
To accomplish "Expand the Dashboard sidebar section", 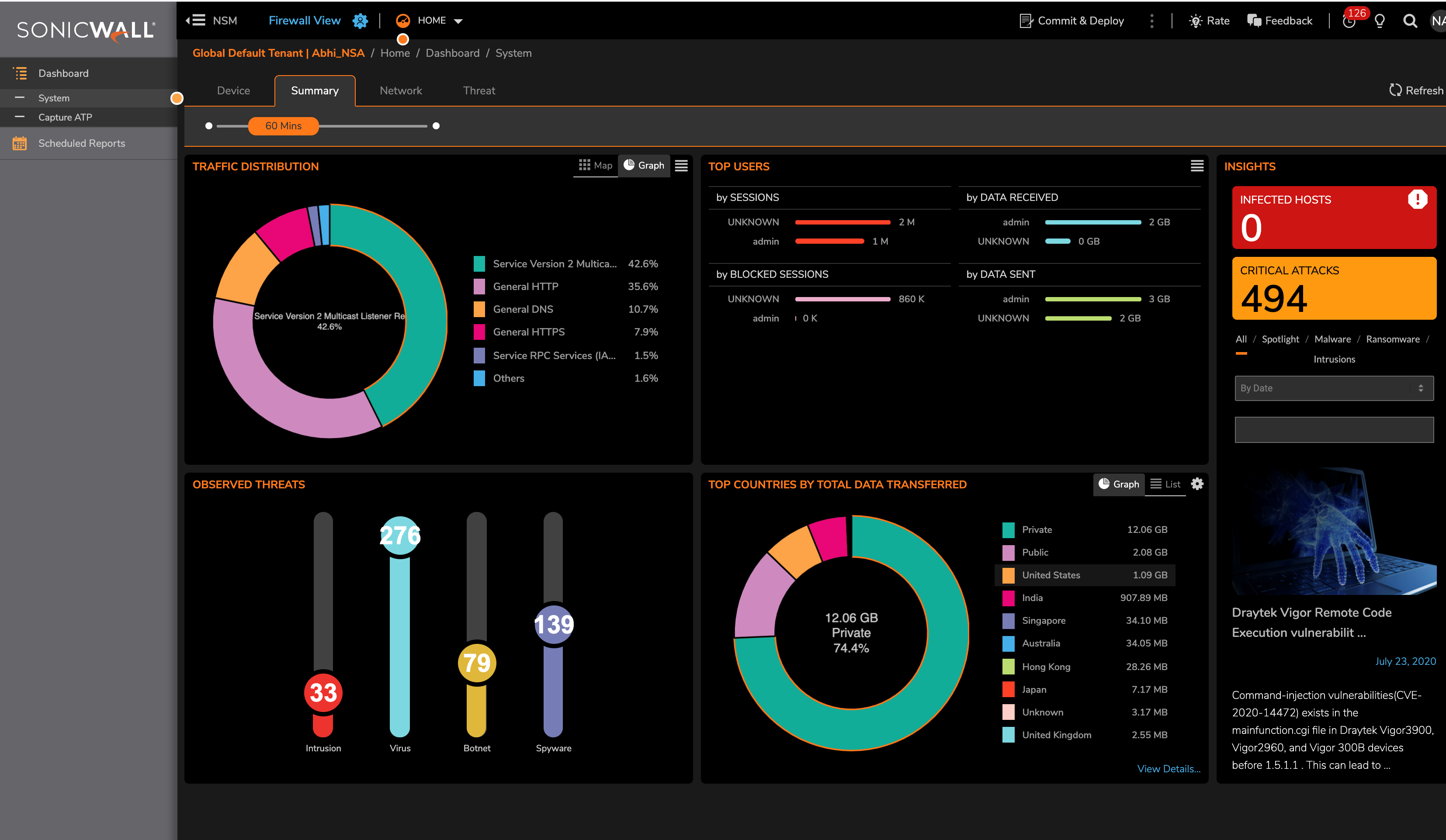I will [x=88, y=73].
